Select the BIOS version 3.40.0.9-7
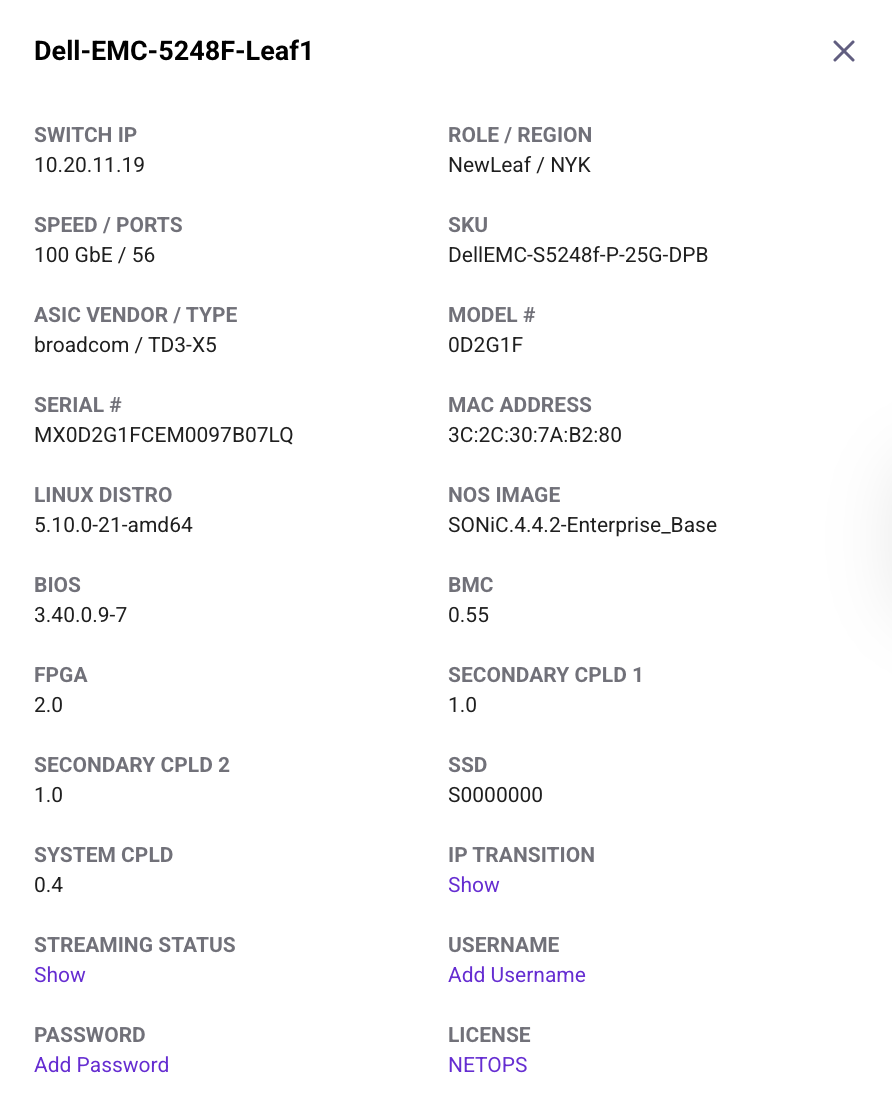The width and height of the screenshot is (892, 1116). point(80,615)
